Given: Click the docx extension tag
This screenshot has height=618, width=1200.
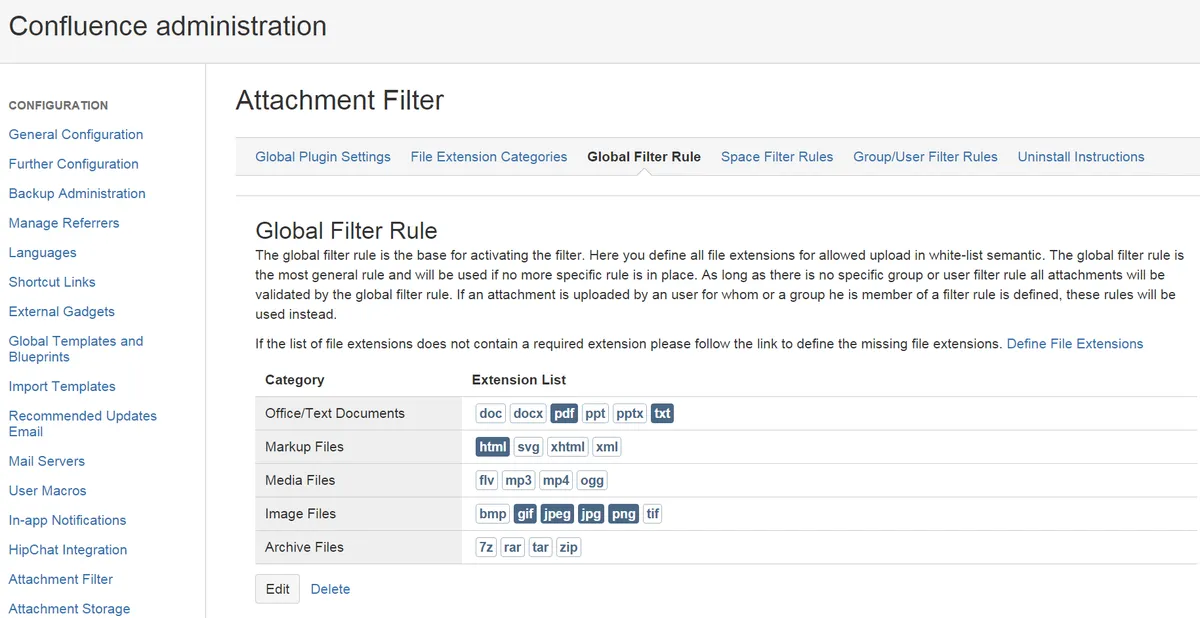Looking at the screenshot, I should (528, 413).
